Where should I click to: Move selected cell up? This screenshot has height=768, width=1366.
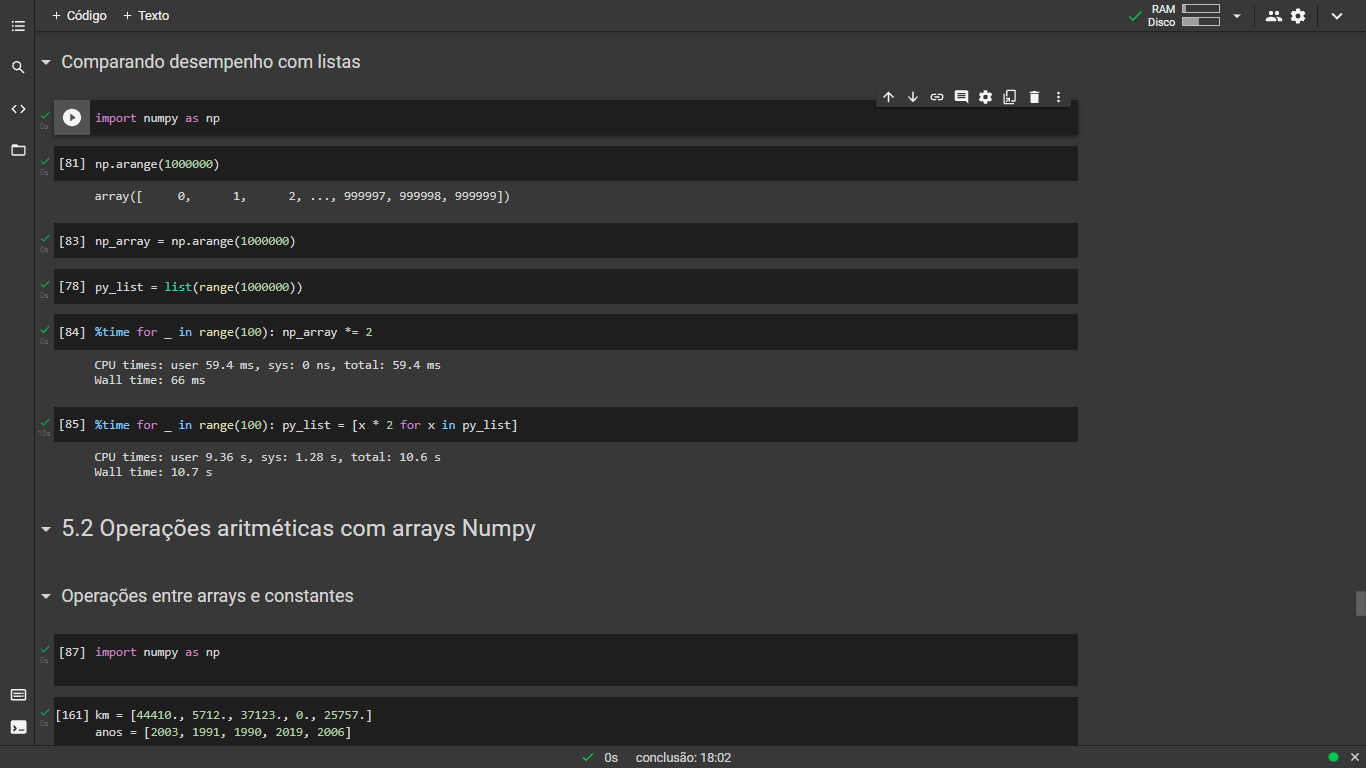pos(888,97)
